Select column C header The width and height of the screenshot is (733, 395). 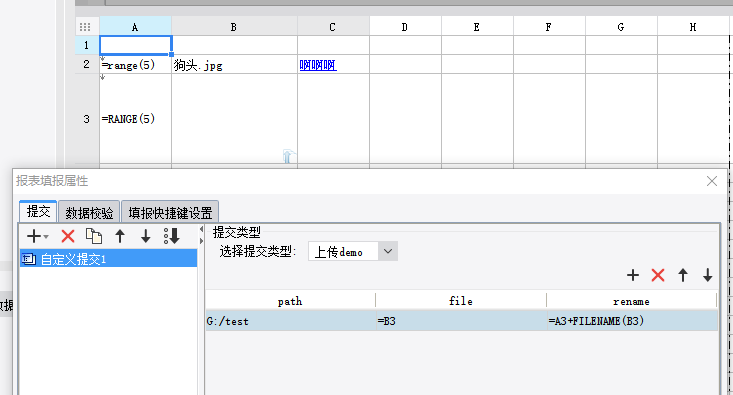333,27
